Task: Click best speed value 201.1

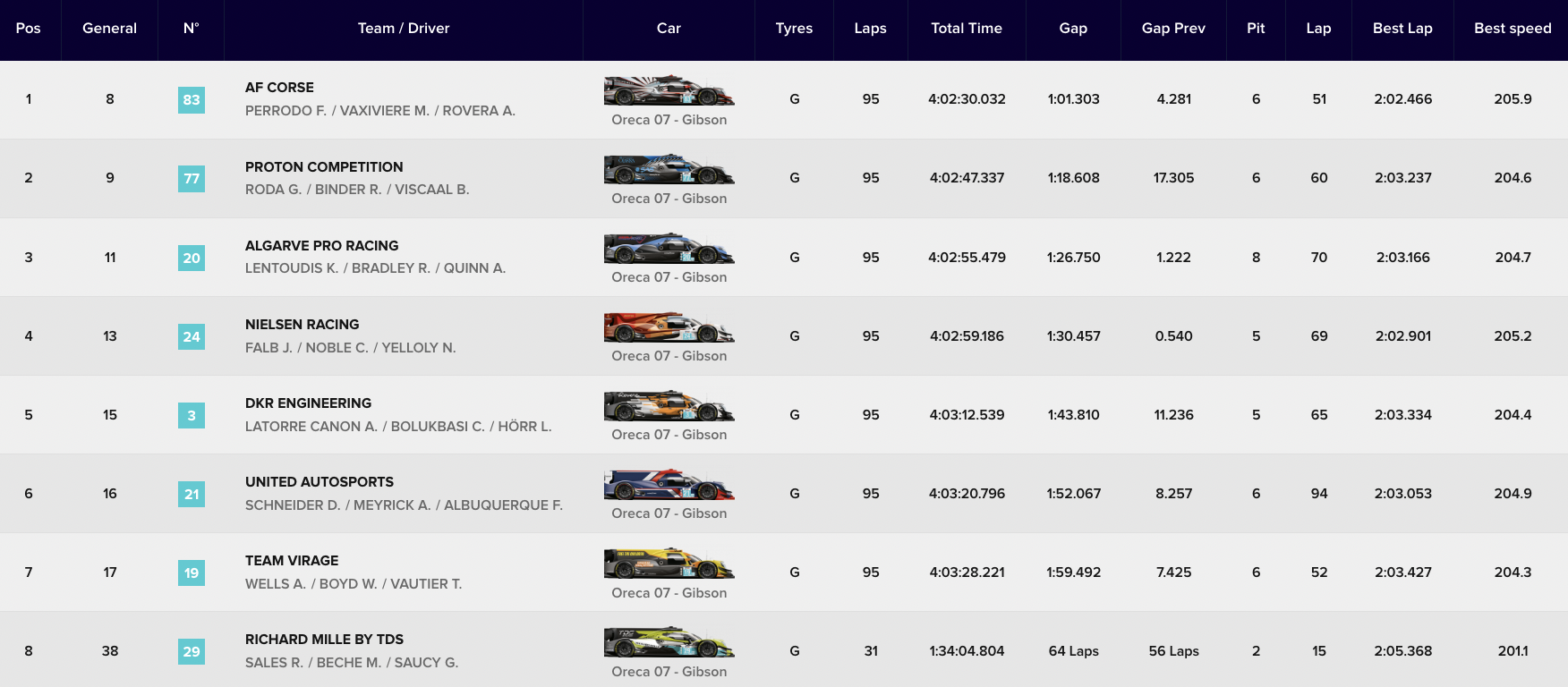Action: click(x=1513, y=651)
